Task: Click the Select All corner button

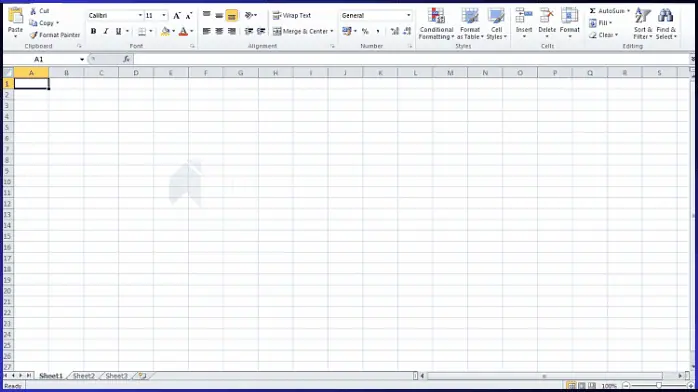Action: 8,73
